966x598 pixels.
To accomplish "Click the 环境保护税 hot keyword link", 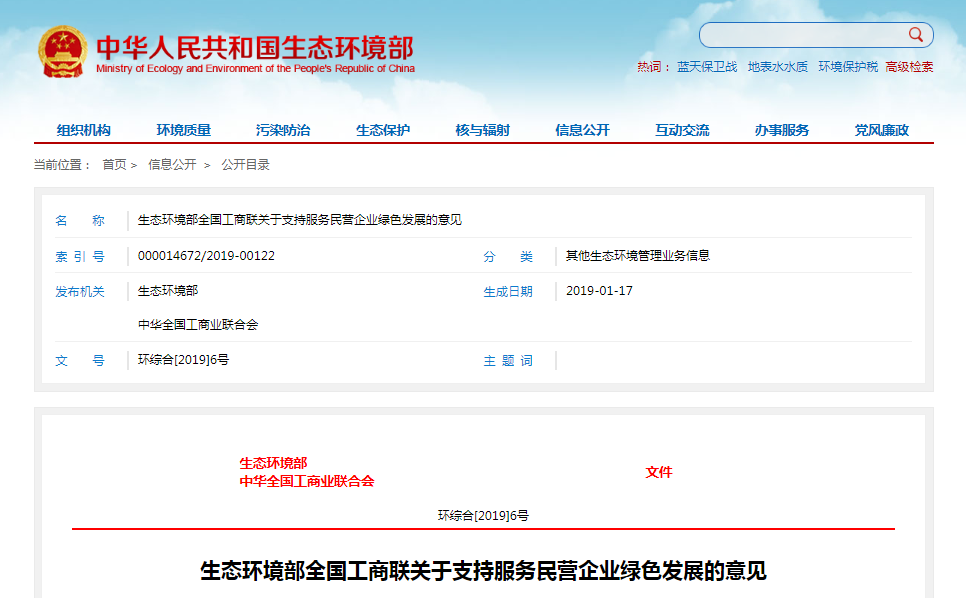I will [848, 67].
